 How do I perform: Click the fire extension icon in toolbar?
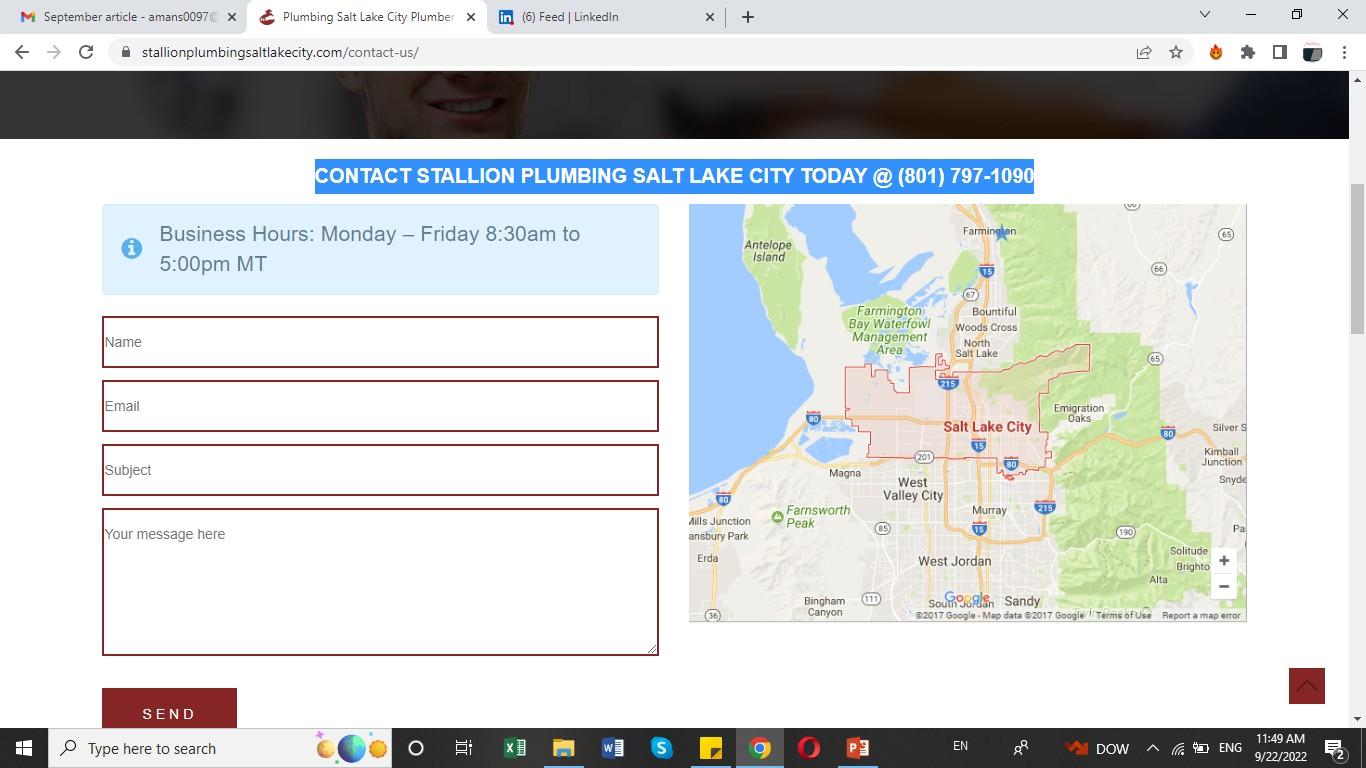coord(1216,52)
